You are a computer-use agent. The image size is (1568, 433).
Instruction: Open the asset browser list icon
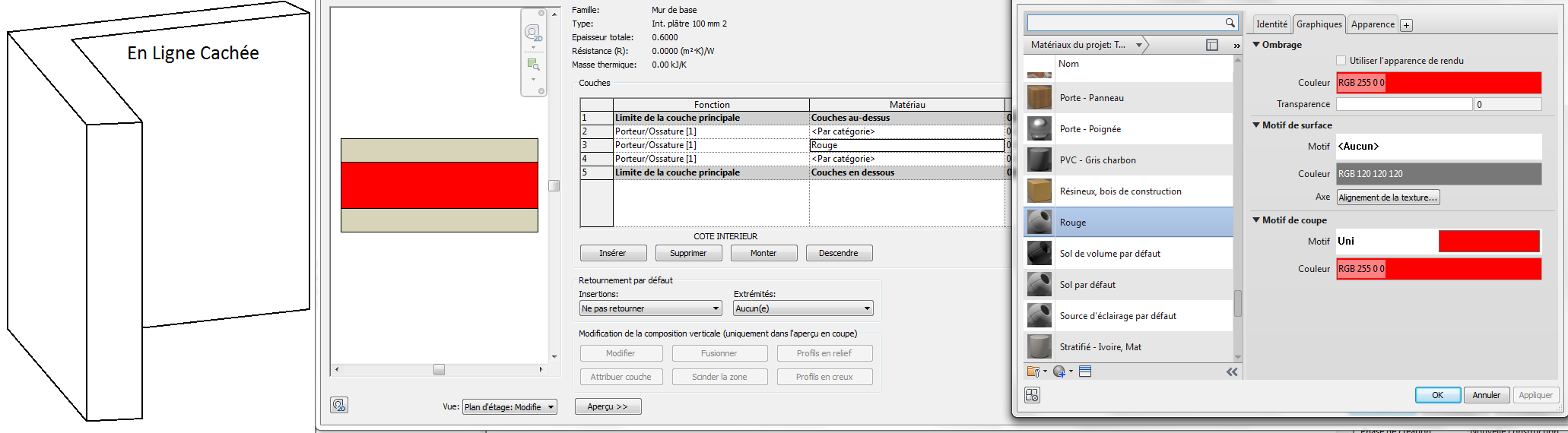1085,371
